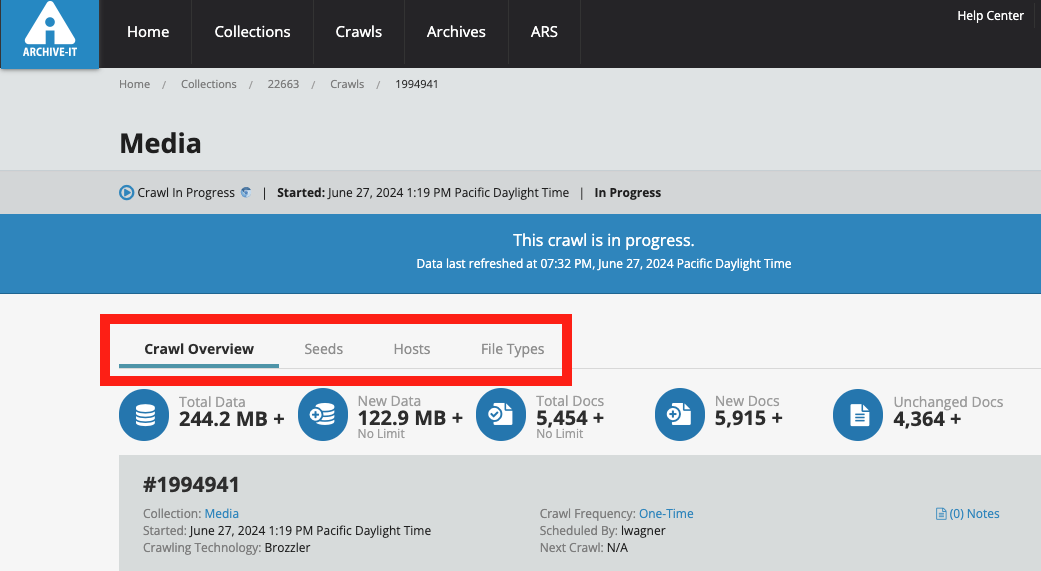
Task: Click the Total Docs icon
Action: coord(501,415)
